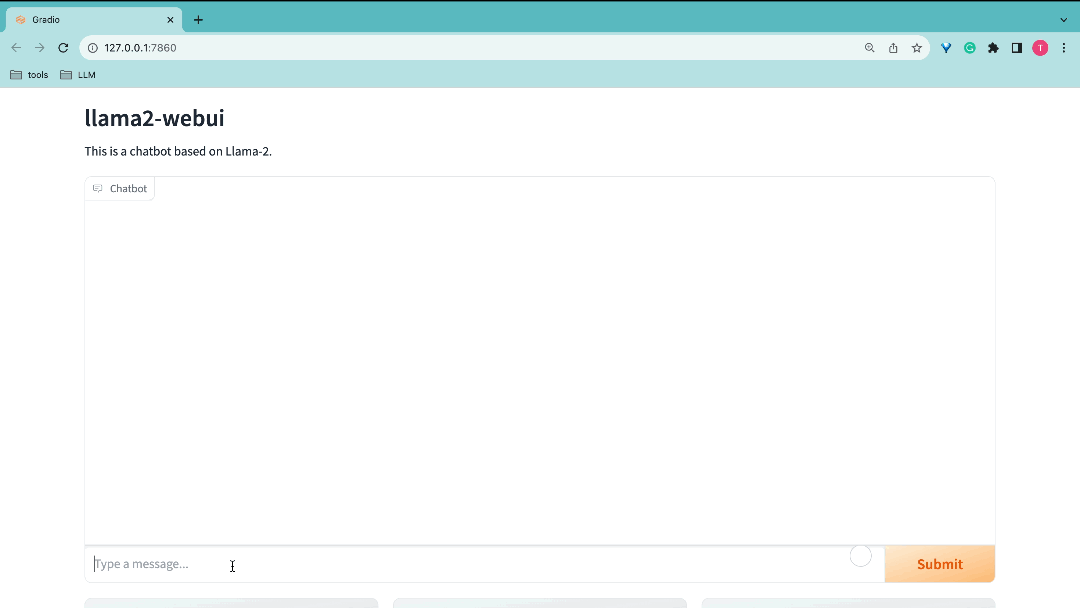Select the Gradio browser tab
The height and width of the screenshot is (608, 1080).
coord(94,20)
